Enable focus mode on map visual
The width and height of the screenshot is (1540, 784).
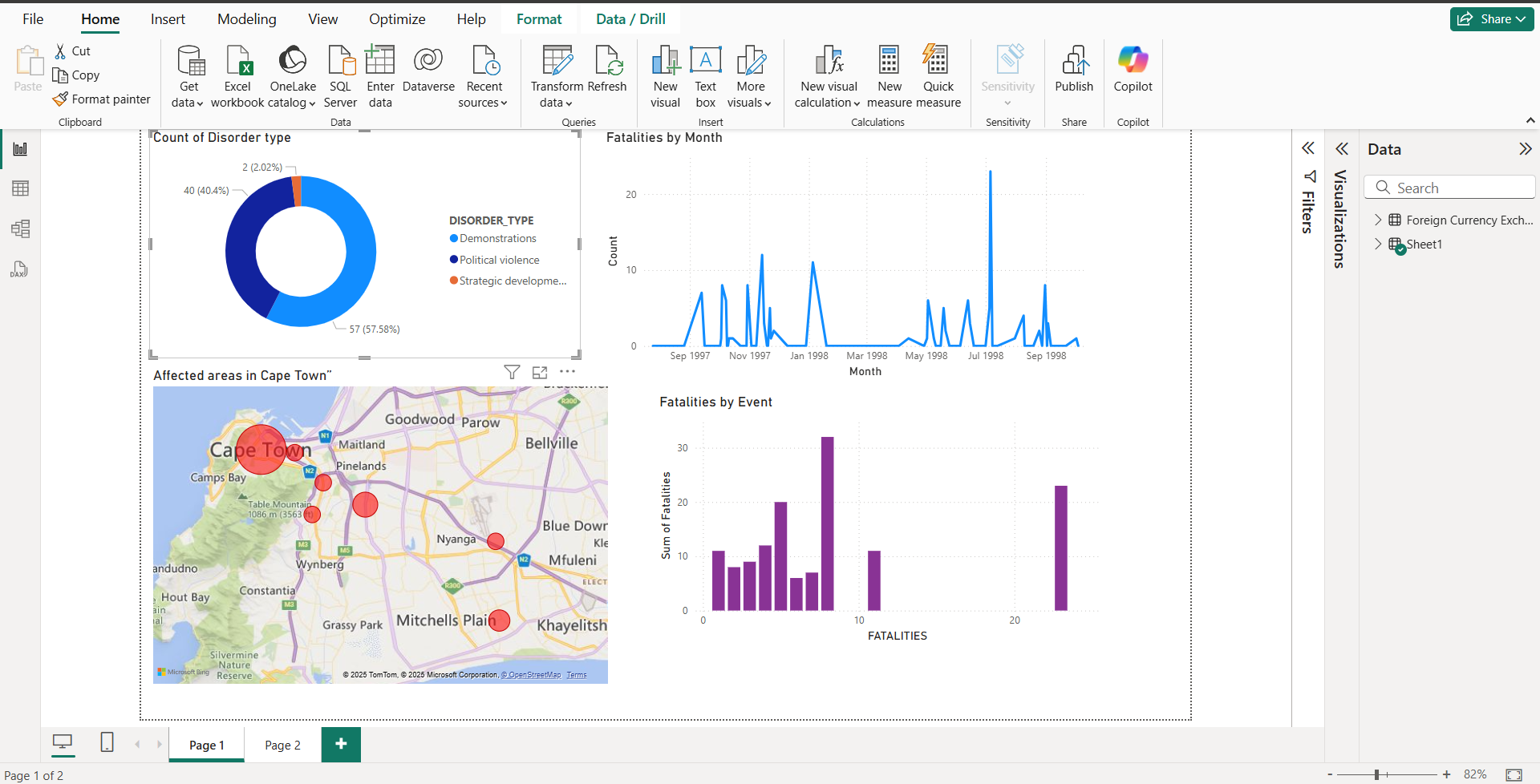click(x=540, y=372)
